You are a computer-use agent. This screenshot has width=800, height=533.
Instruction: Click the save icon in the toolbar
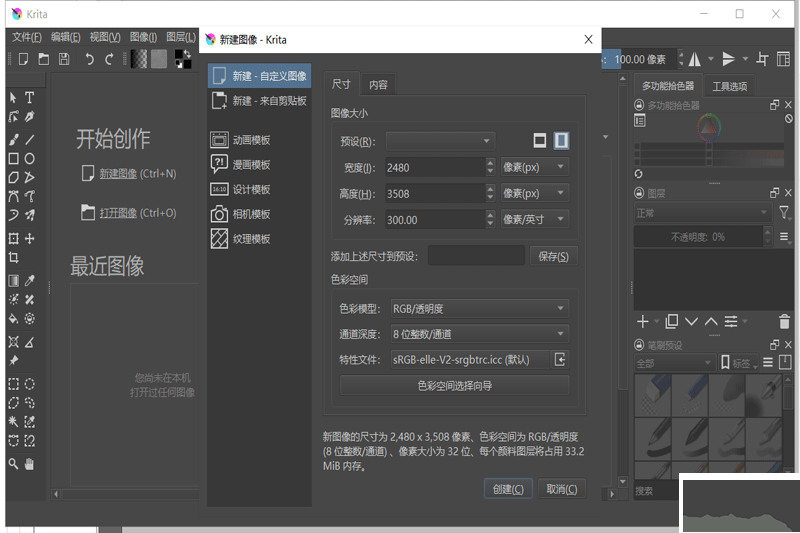point(64,59)
